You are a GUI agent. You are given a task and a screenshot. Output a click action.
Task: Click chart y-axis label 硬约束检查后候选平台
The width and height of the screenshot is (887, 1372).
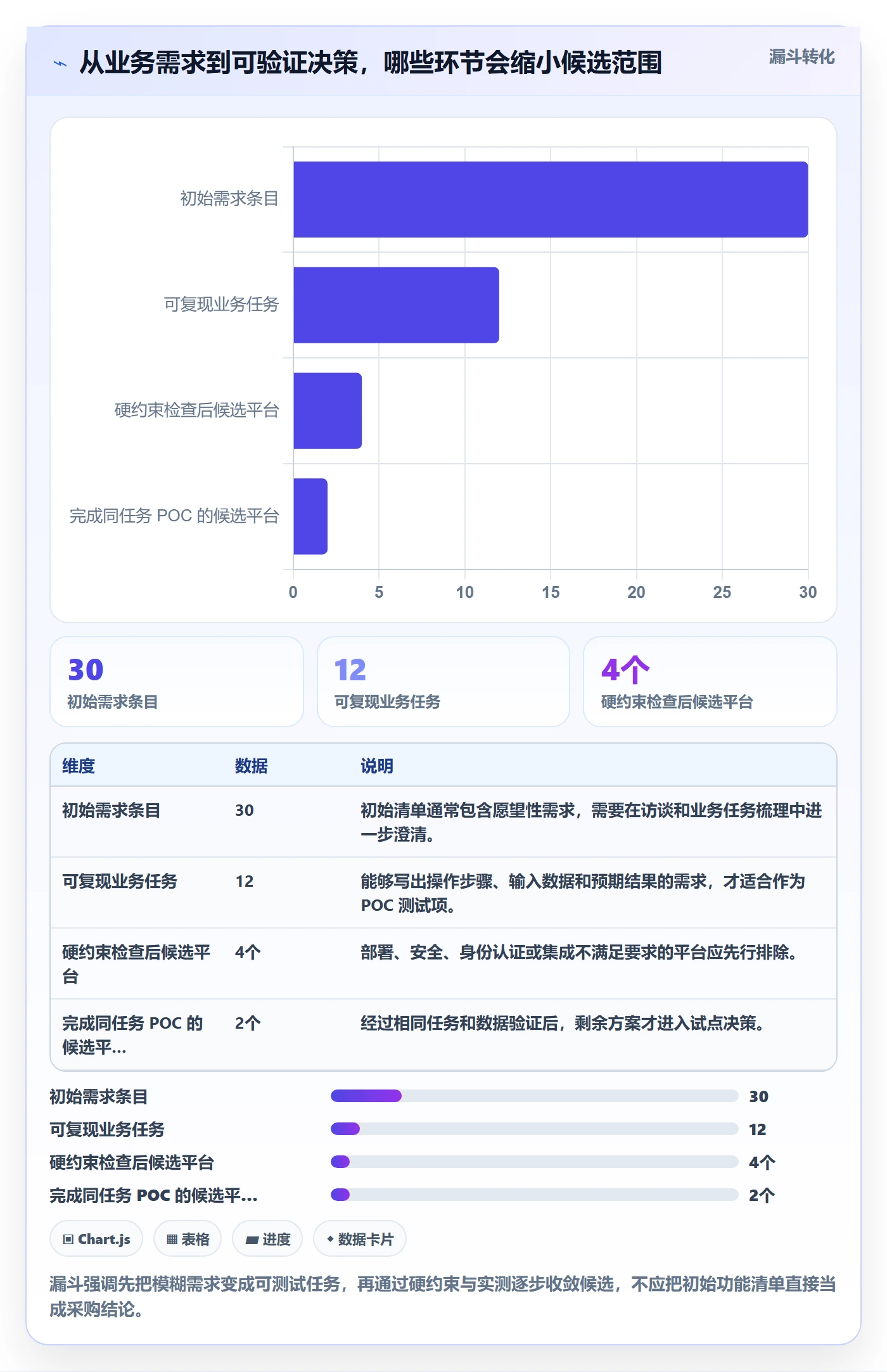pyautogui.click(x=196, y=410)
